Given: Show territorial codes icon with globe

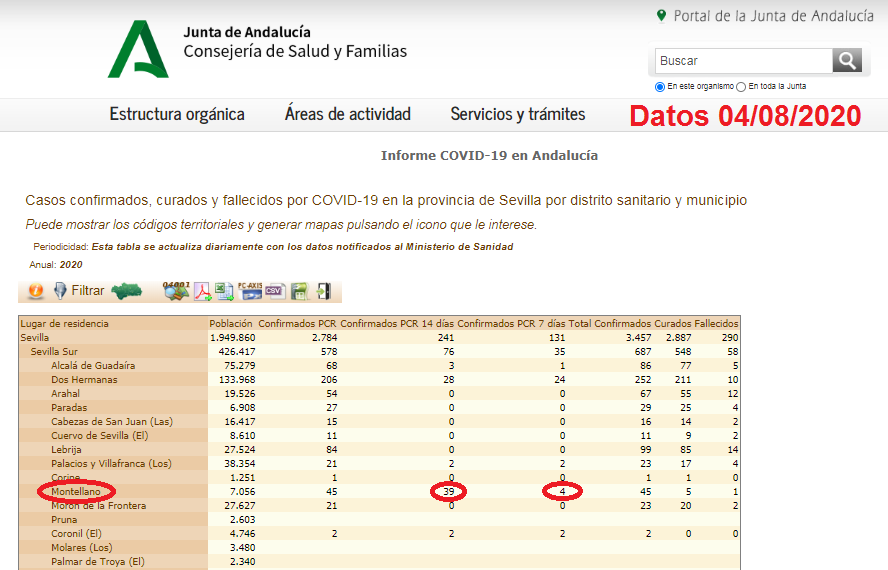Looking at the screenshot, I should (x=176, y=291).
